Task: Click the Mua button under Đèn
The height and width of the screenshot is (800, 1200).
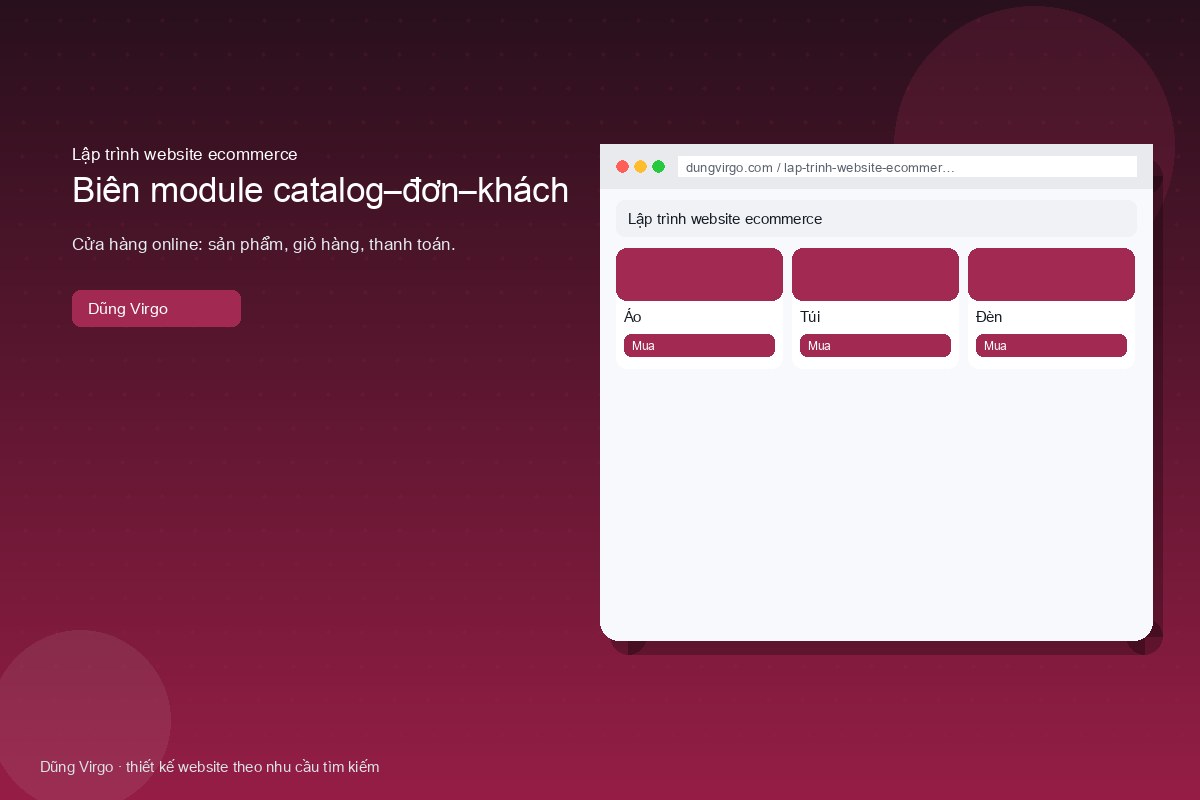Action: [1051, 346]
